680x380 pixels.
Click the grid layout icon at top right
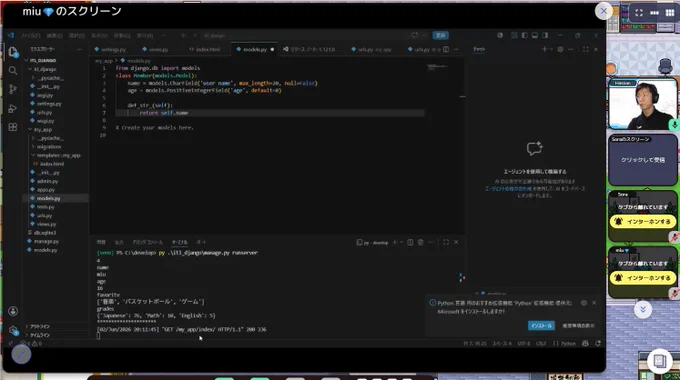click(x=670, y=13)
